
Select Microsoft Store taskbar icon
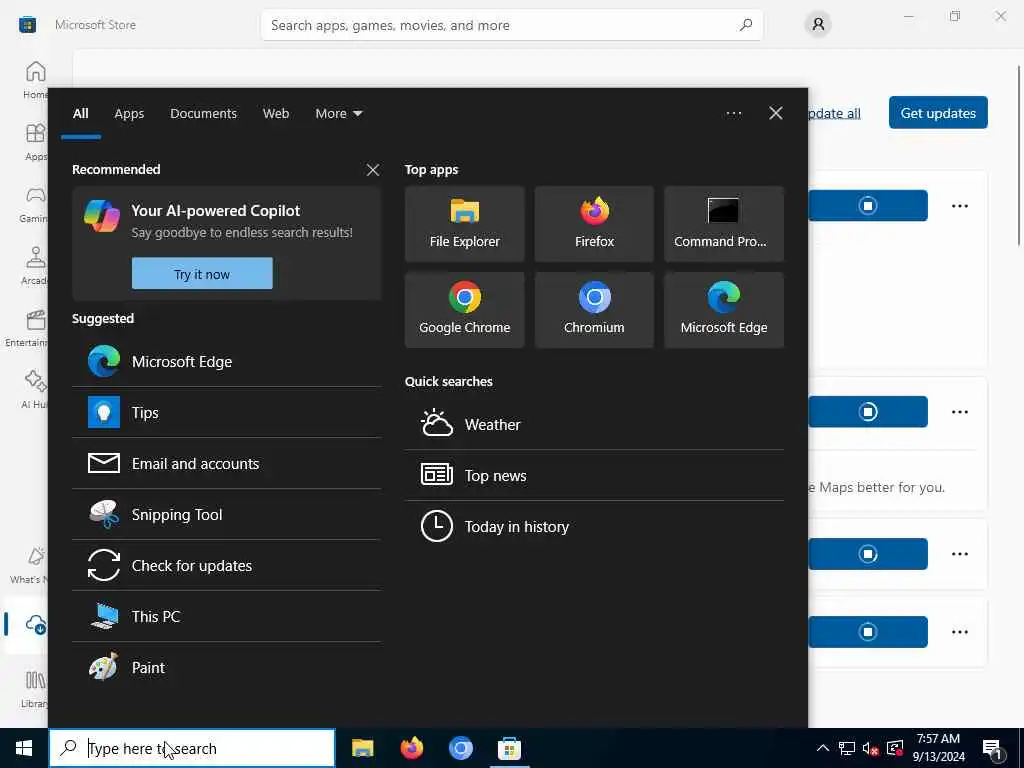tap(509, 748)
